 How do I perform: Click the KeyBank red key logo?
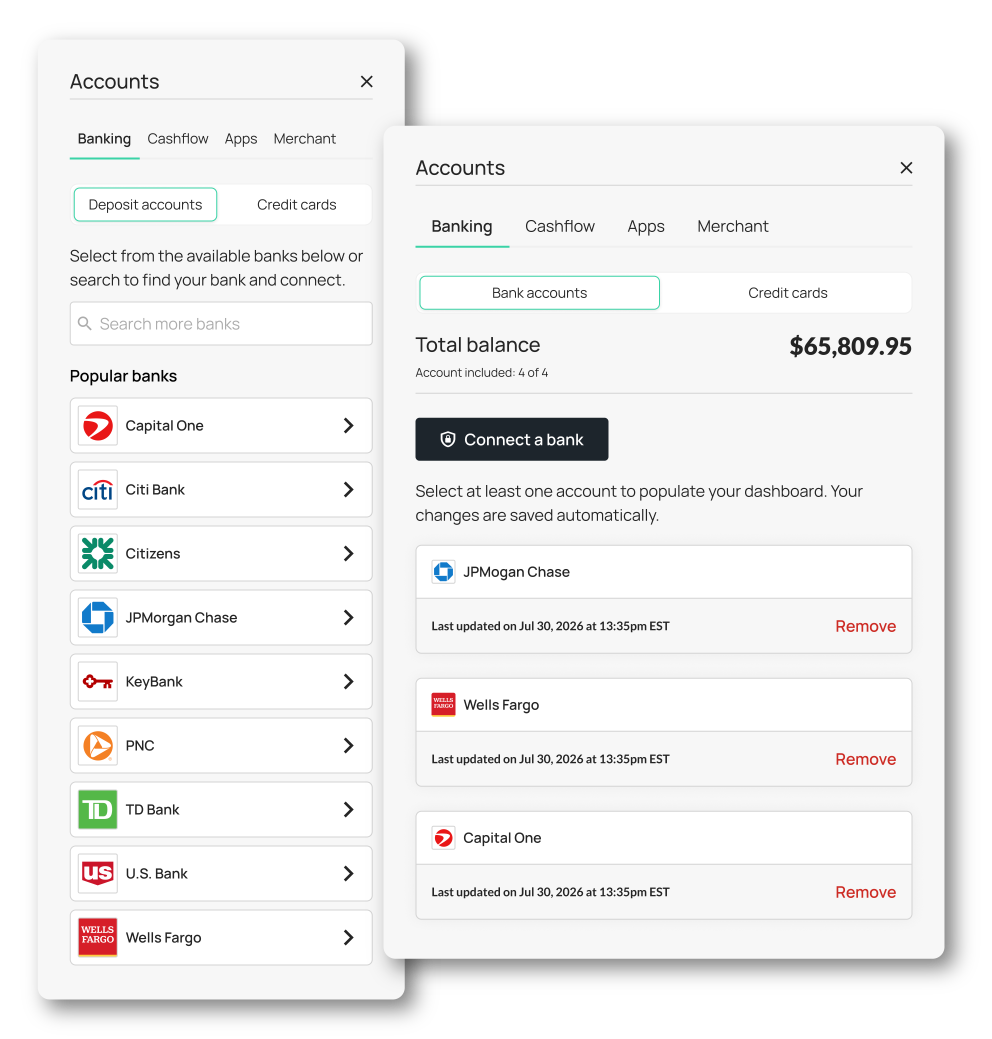coord(97,681)
